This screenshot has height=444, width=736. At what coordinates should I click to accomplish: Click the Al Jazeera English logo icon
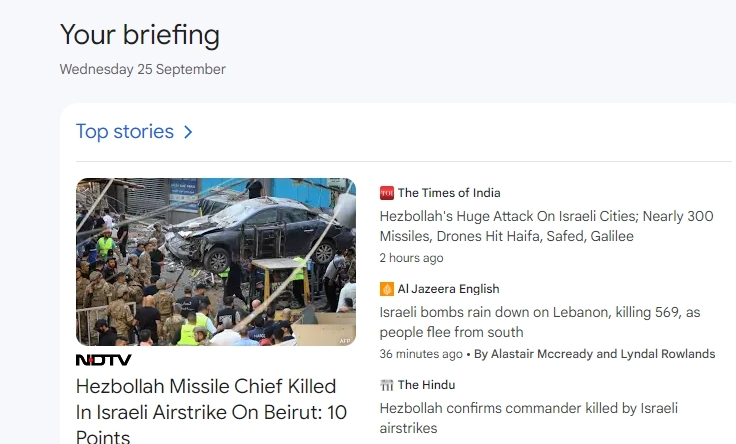[x=387, y=289]
